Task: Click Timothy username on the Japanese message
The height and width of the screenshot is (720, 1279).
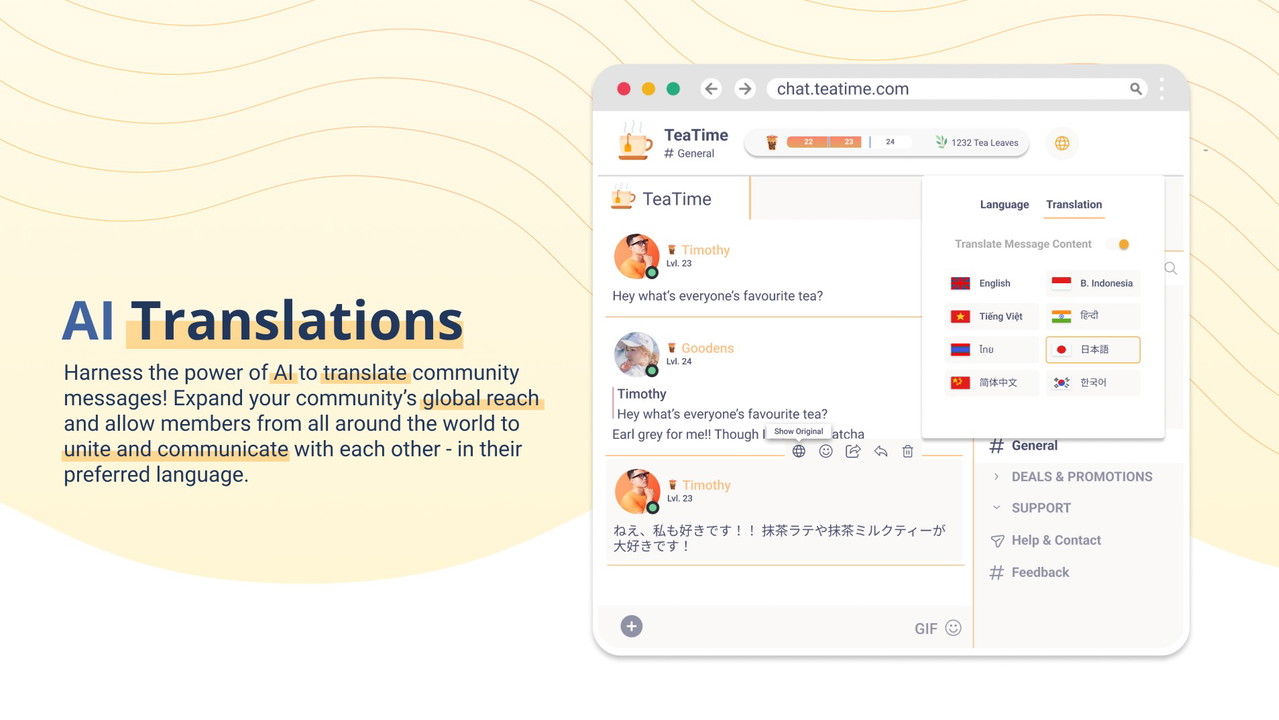Action: click(x=707, y=485)
